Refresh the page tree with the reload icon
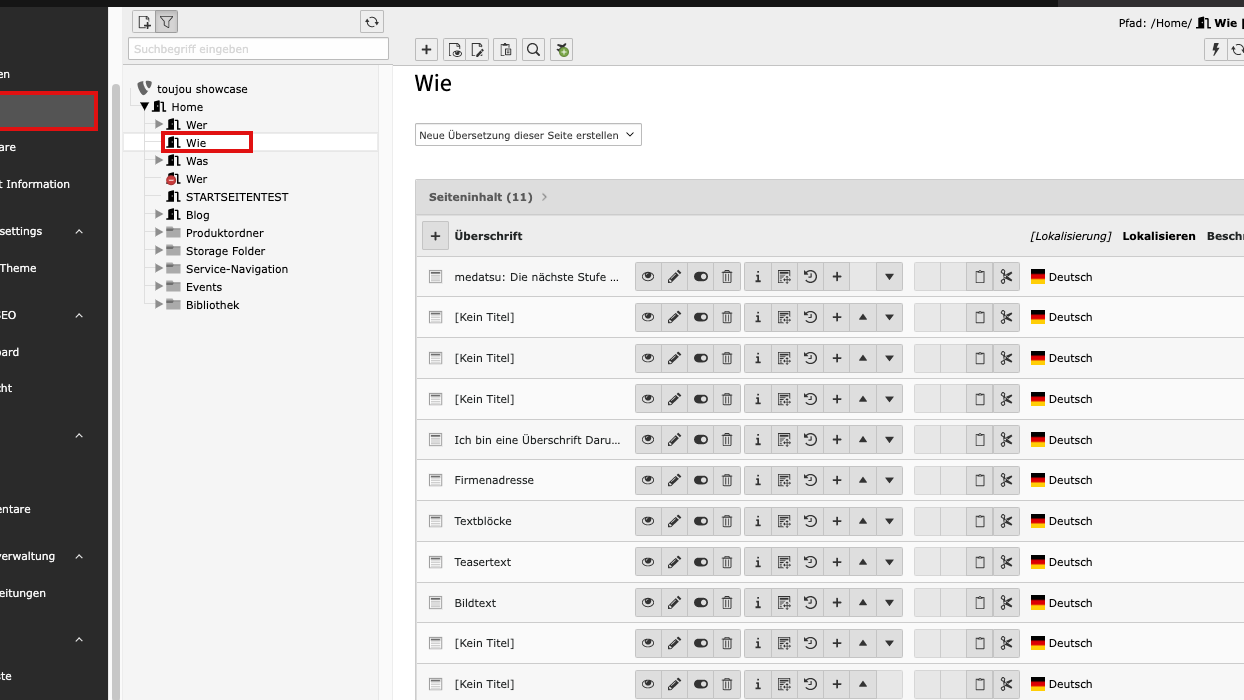The width and height of the screenshot is (1244, 700). 372,22
